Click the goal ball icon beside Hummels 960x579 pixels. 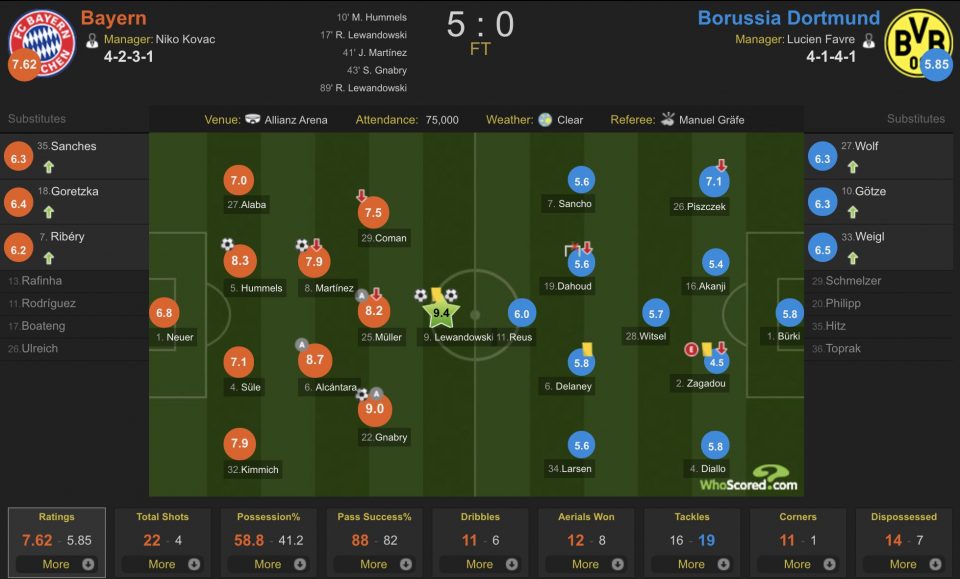click(227, 244)
